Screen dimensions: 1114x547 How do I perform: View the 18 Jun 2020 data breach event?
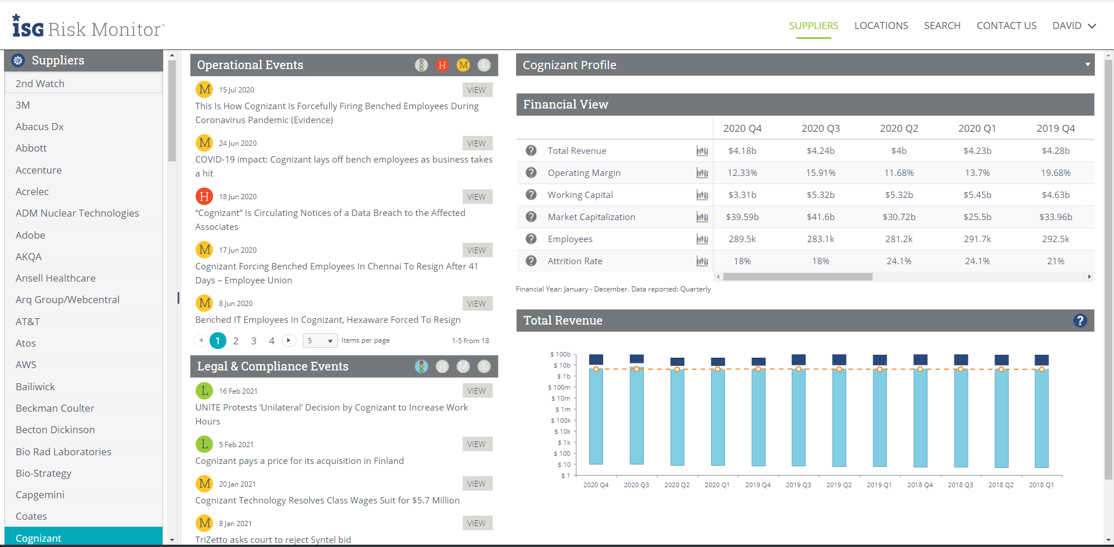click(x=477, y=197)
